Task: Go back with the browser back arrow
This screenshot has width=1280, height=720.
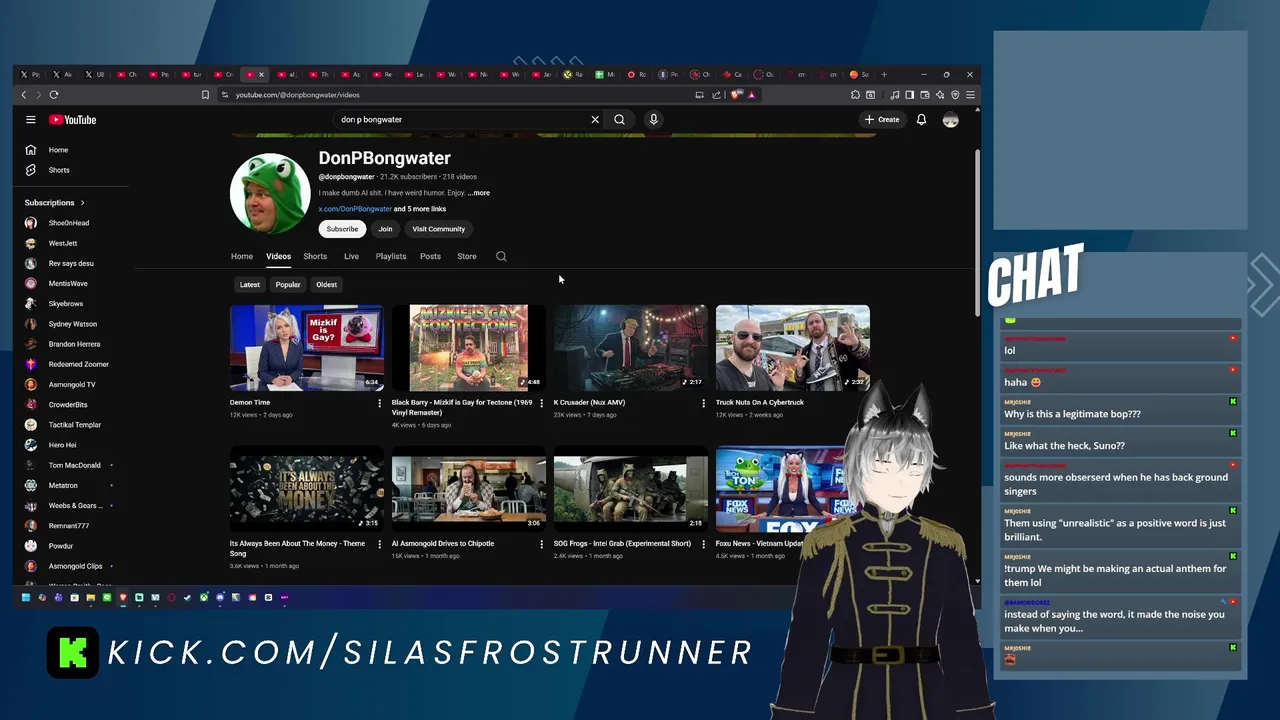Action: coord(24,95)
